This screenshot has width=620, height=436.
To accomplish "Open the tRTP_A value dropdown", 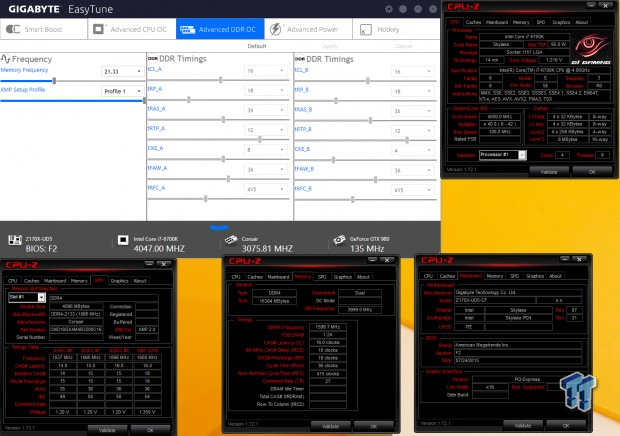I will click(x=265, y=130).
